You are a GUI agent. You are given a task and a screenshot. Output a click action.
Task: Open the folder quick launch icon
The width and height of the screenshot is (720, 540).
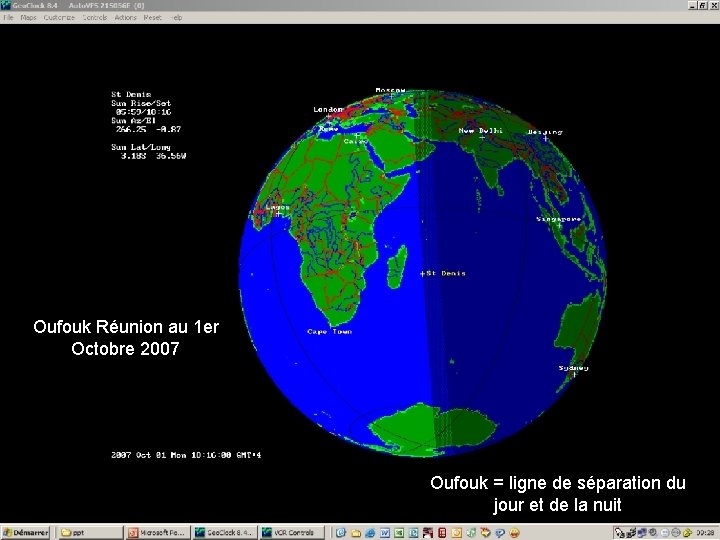pos(356,533)
